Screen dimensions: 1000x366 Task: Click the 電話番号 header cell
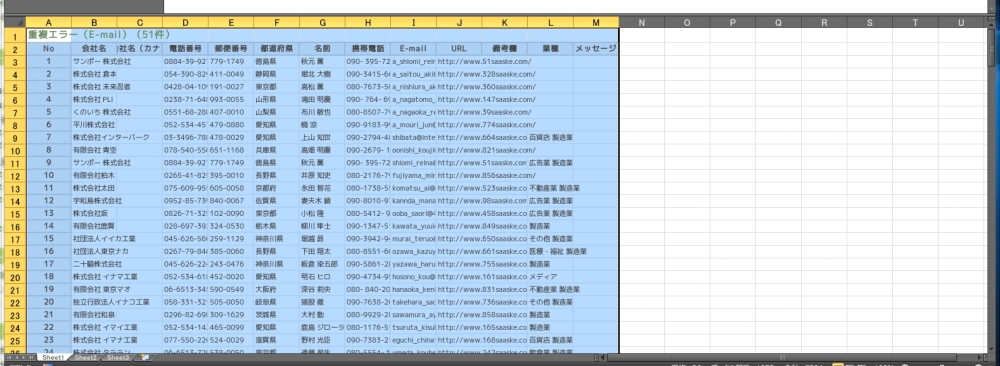[185, 48]
